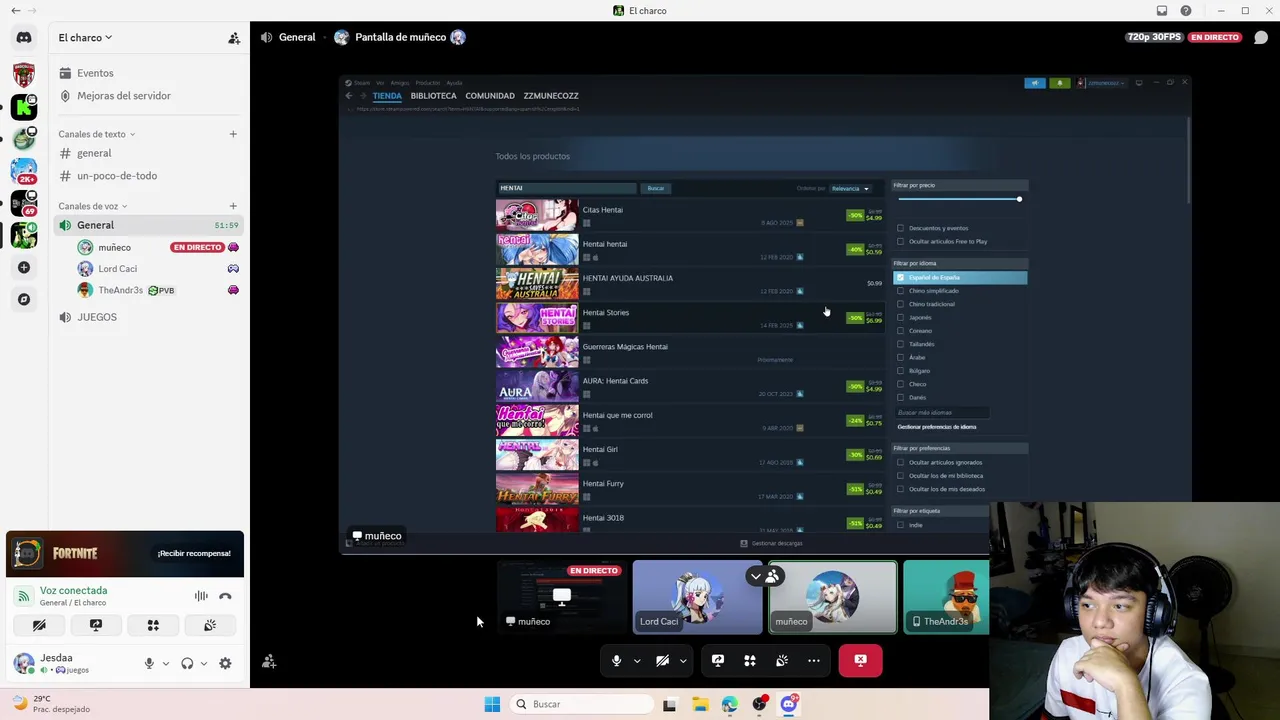
Task: Collapse Canales de texto category
Action: point(96,134)
